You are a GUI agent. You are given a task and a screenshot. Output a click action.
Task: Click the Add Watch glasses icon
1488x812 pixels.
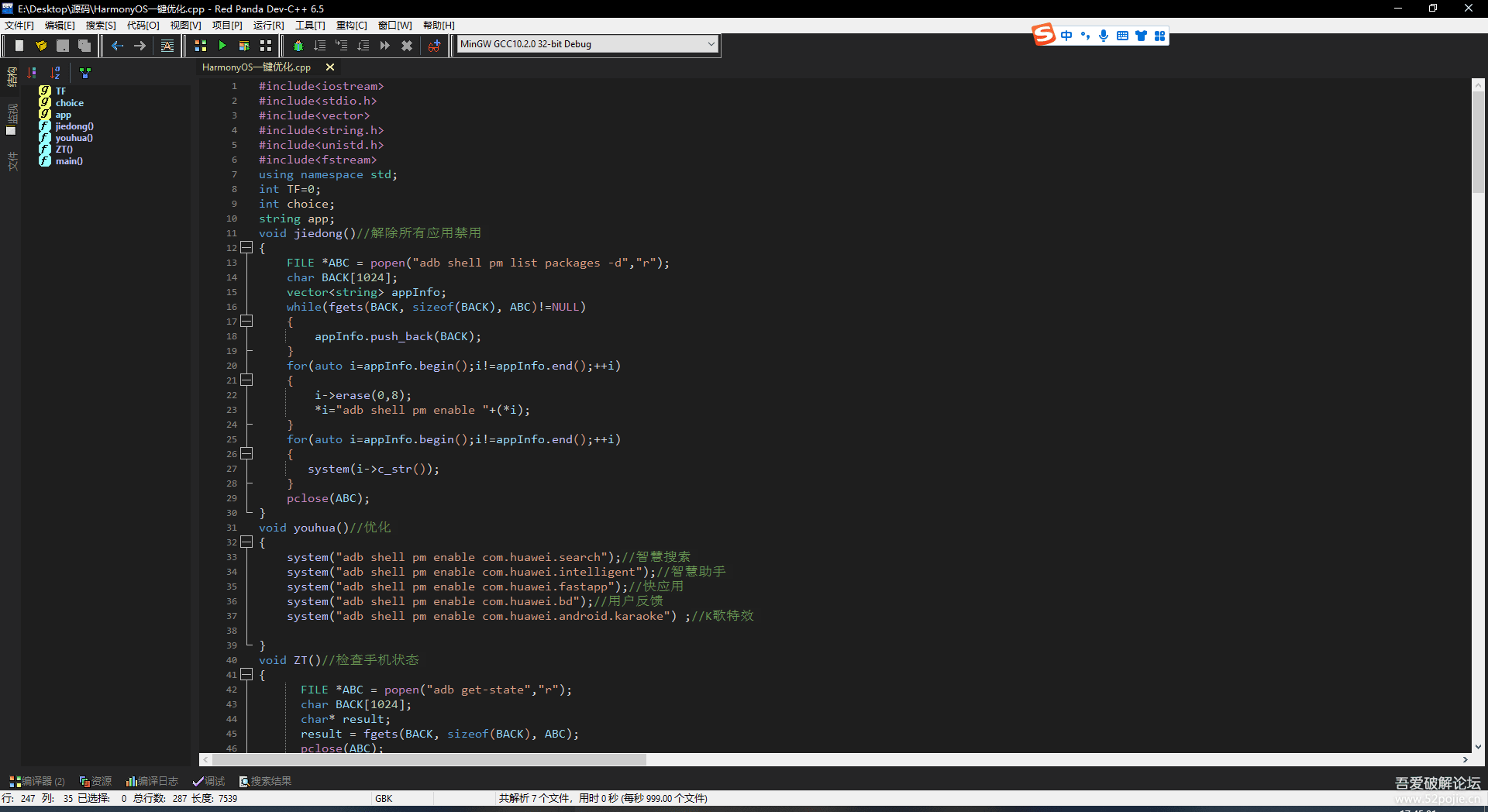point(434,46)
